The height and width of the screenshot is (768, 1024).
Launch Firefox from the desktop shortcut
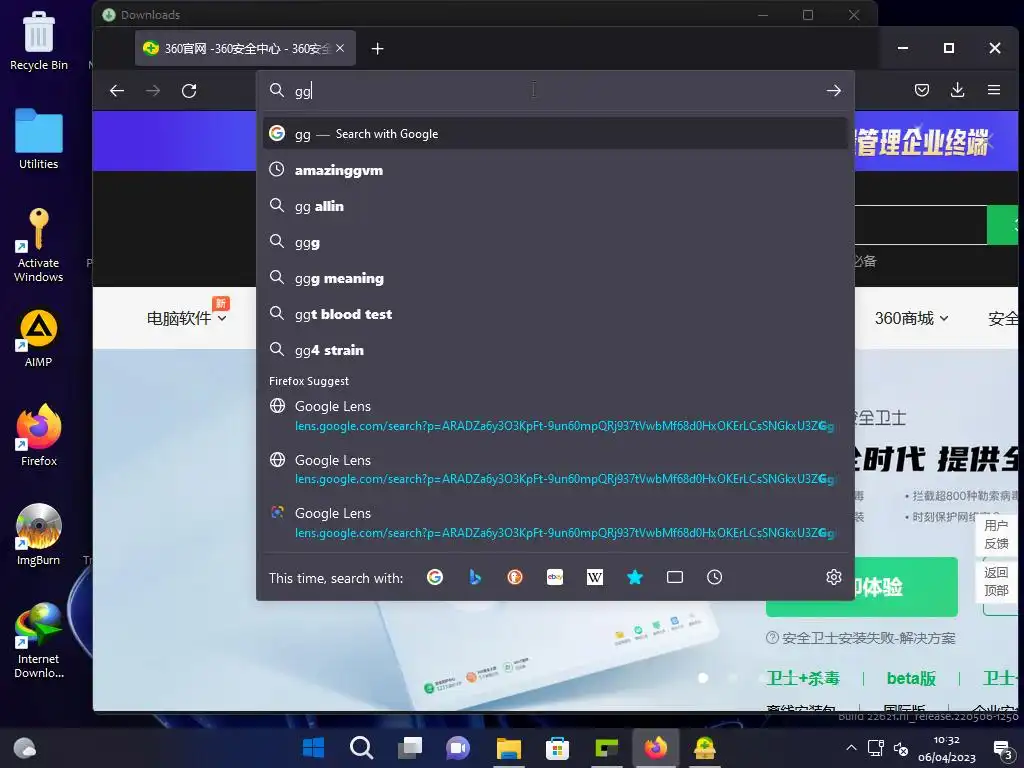39,435
